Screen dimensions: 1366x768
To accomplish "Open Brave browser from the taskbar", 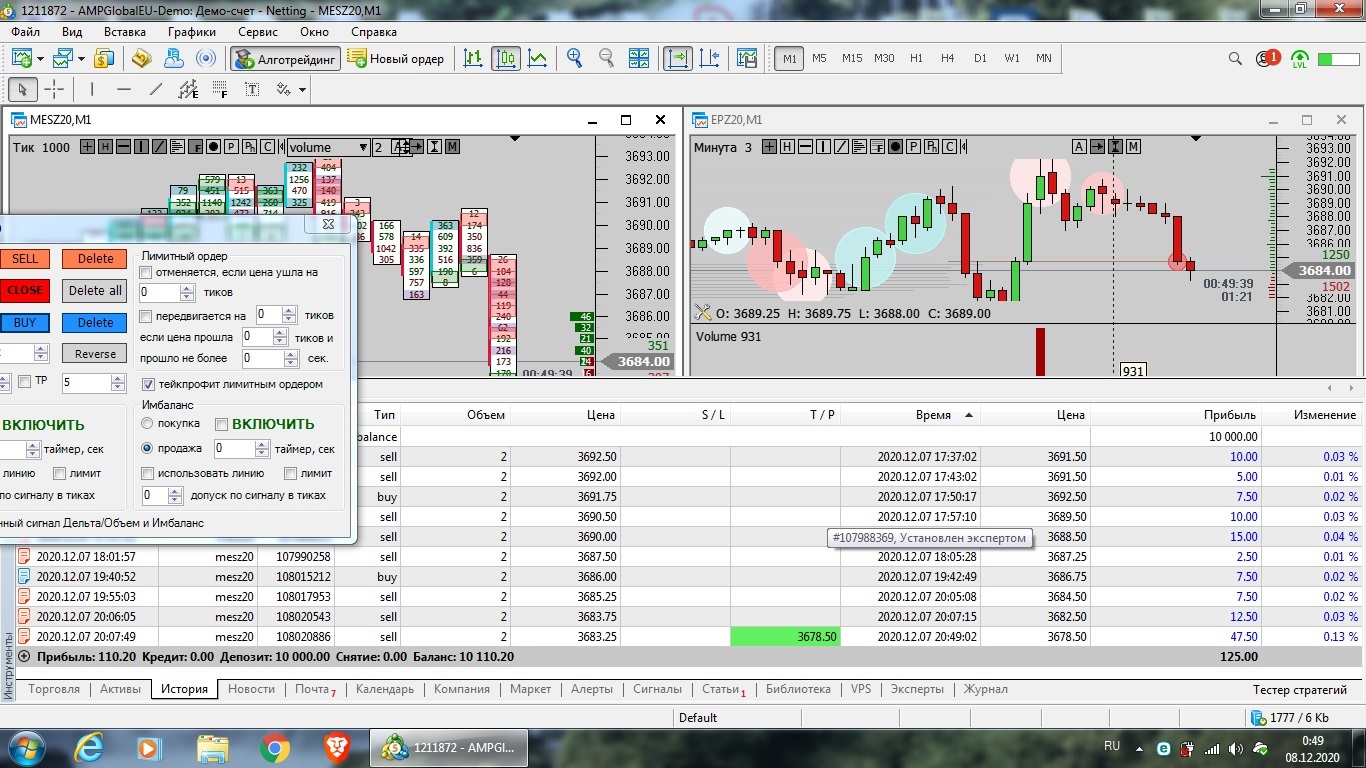I will (x=337, y=747).
